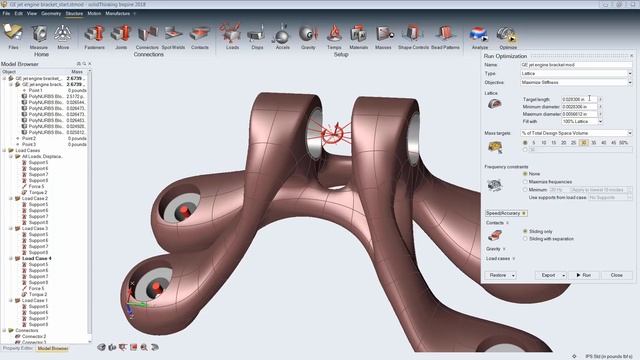This screenshot has width=640, height=360.
Task: Open the Objective dropdown Maximize Stiffness
Action: point(576,82)
